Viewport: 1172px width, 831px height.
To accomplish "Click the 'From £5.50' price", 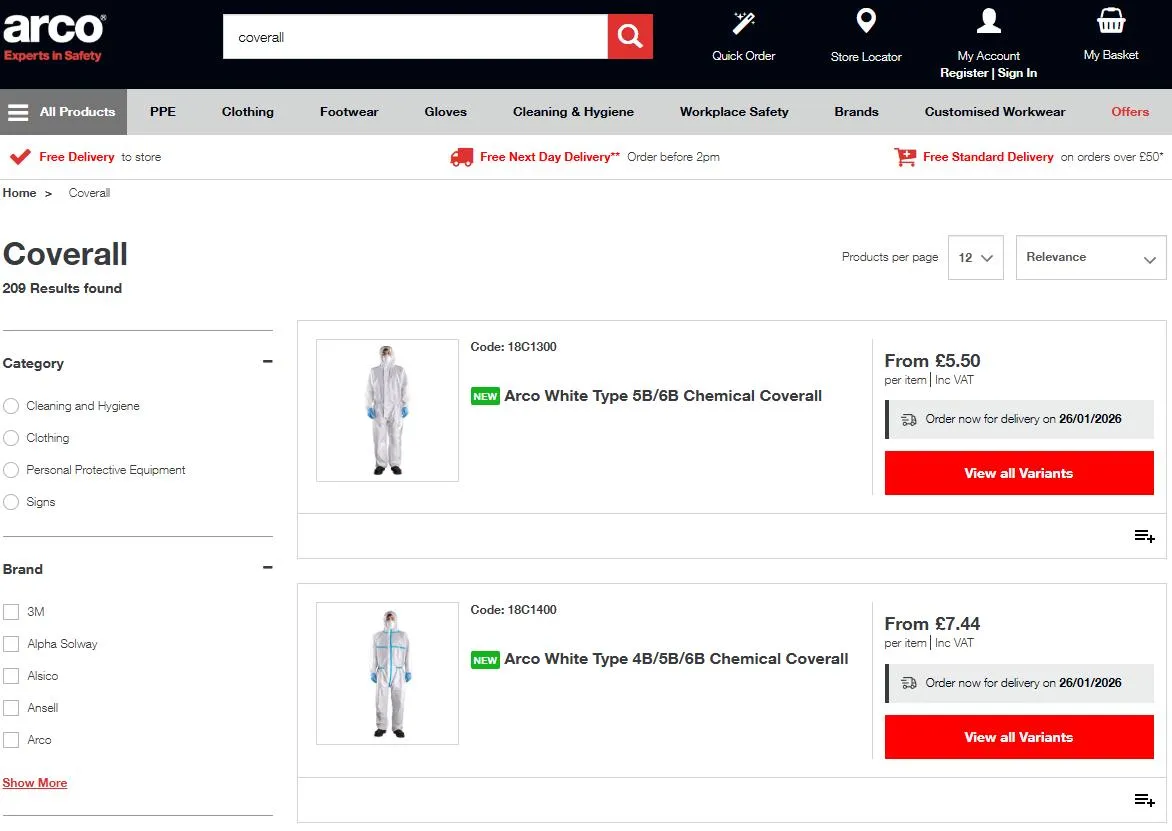I will click(932, 361).
